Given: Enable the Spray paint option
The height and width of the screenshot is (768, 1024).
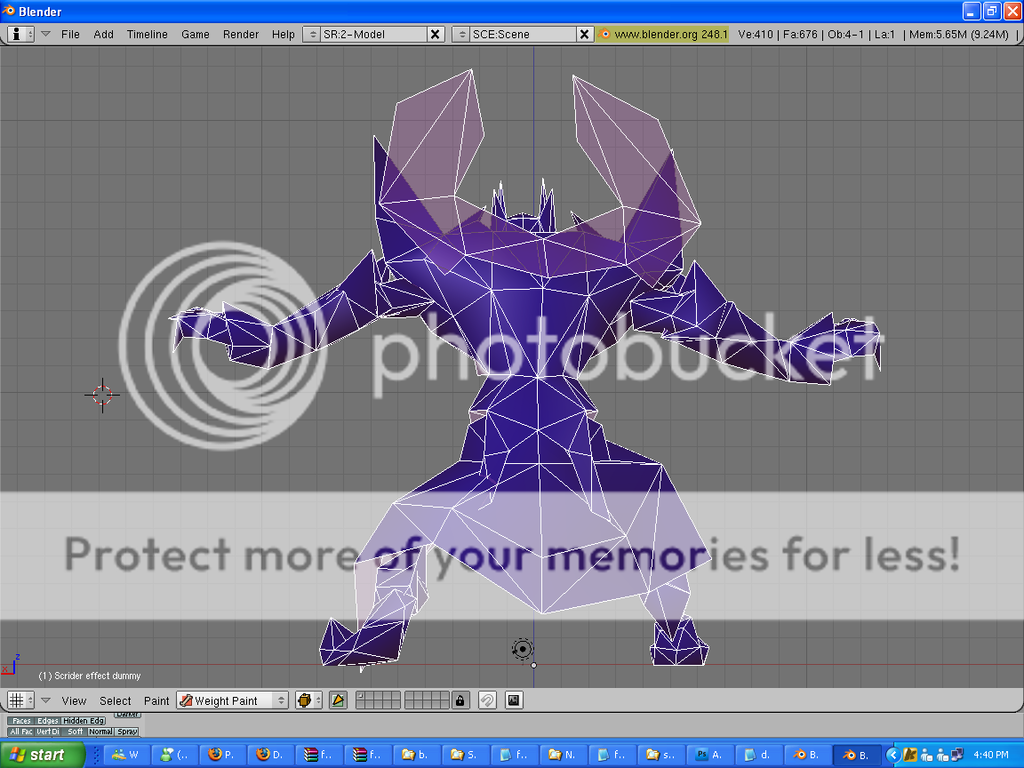Looking at the screenshot, I should click(x=127, y=732).
